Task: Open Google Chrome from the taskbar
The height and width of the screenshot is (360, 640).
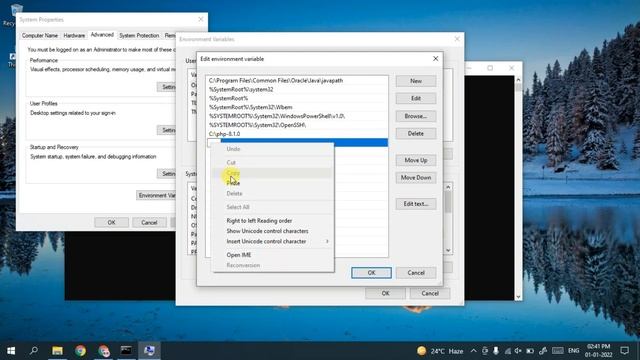Action: coord(80,351)
